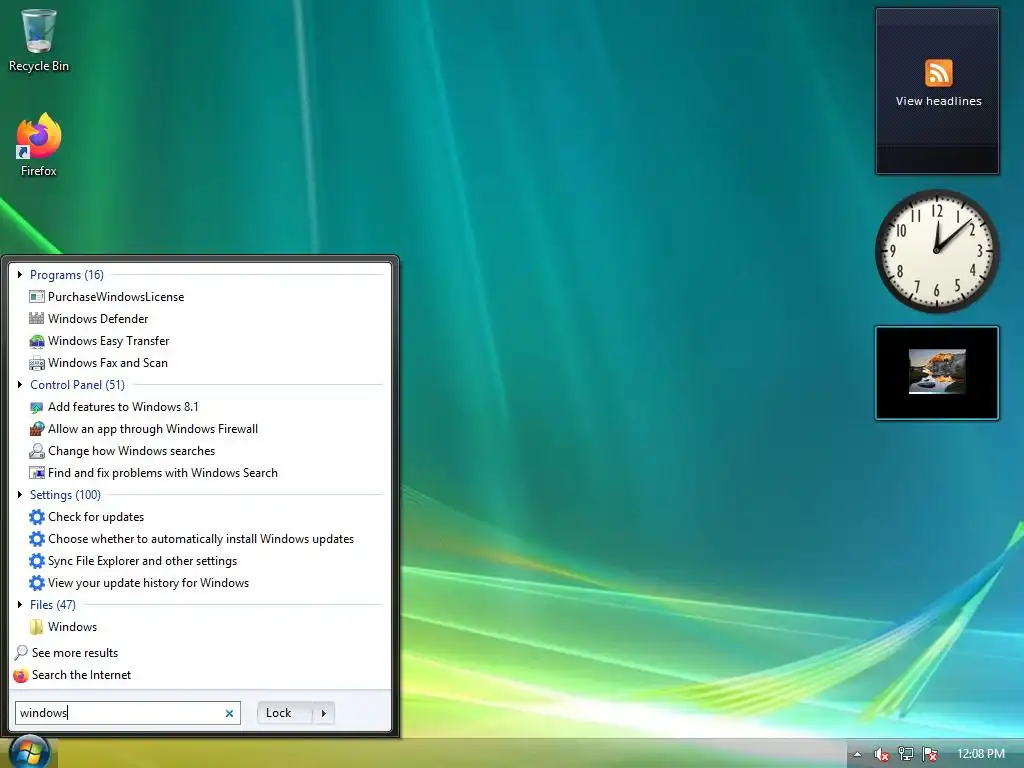Click the gear icon beside Sync File Explorer
The image size is (1024, 768).
coord(37,561)
